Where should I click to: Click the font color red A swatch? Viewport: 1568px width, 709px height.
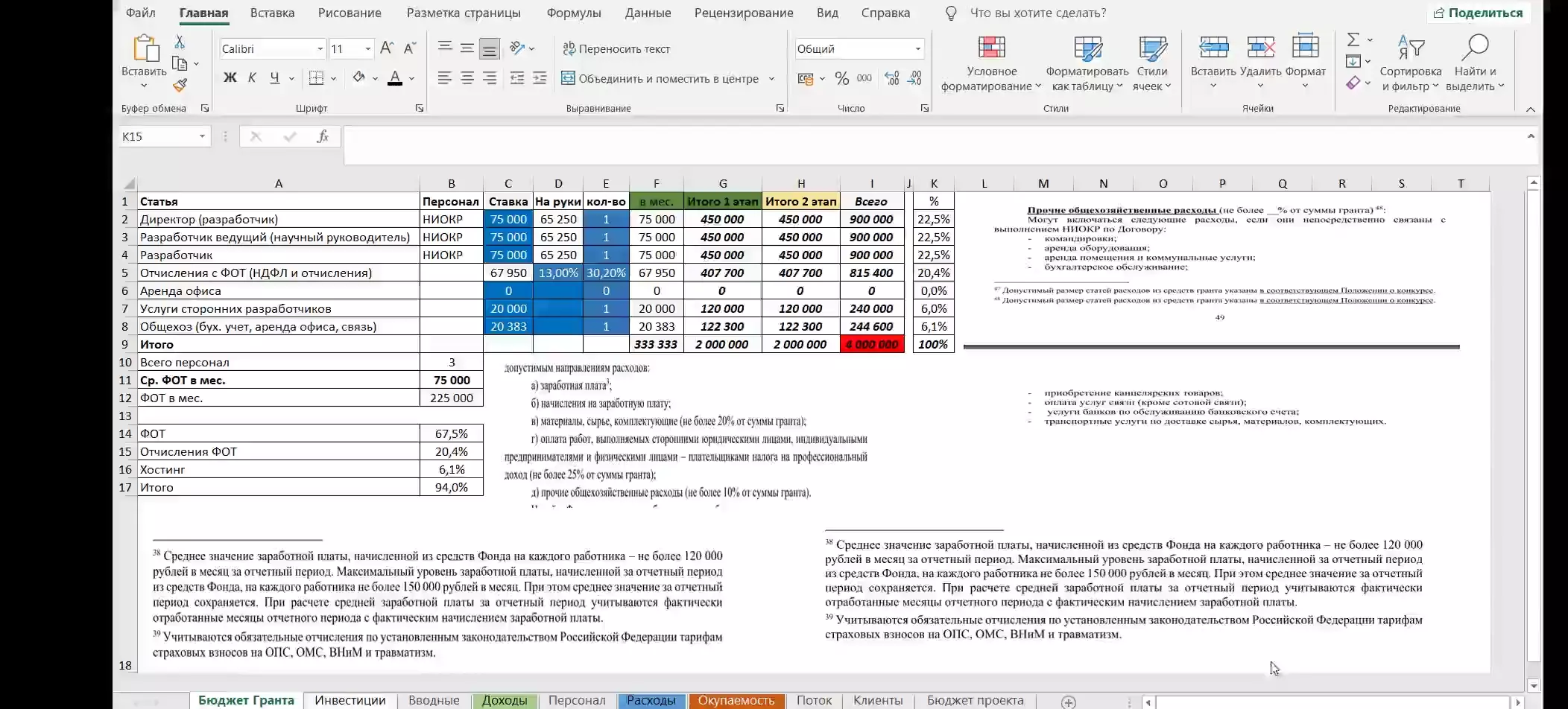[395, 78]
